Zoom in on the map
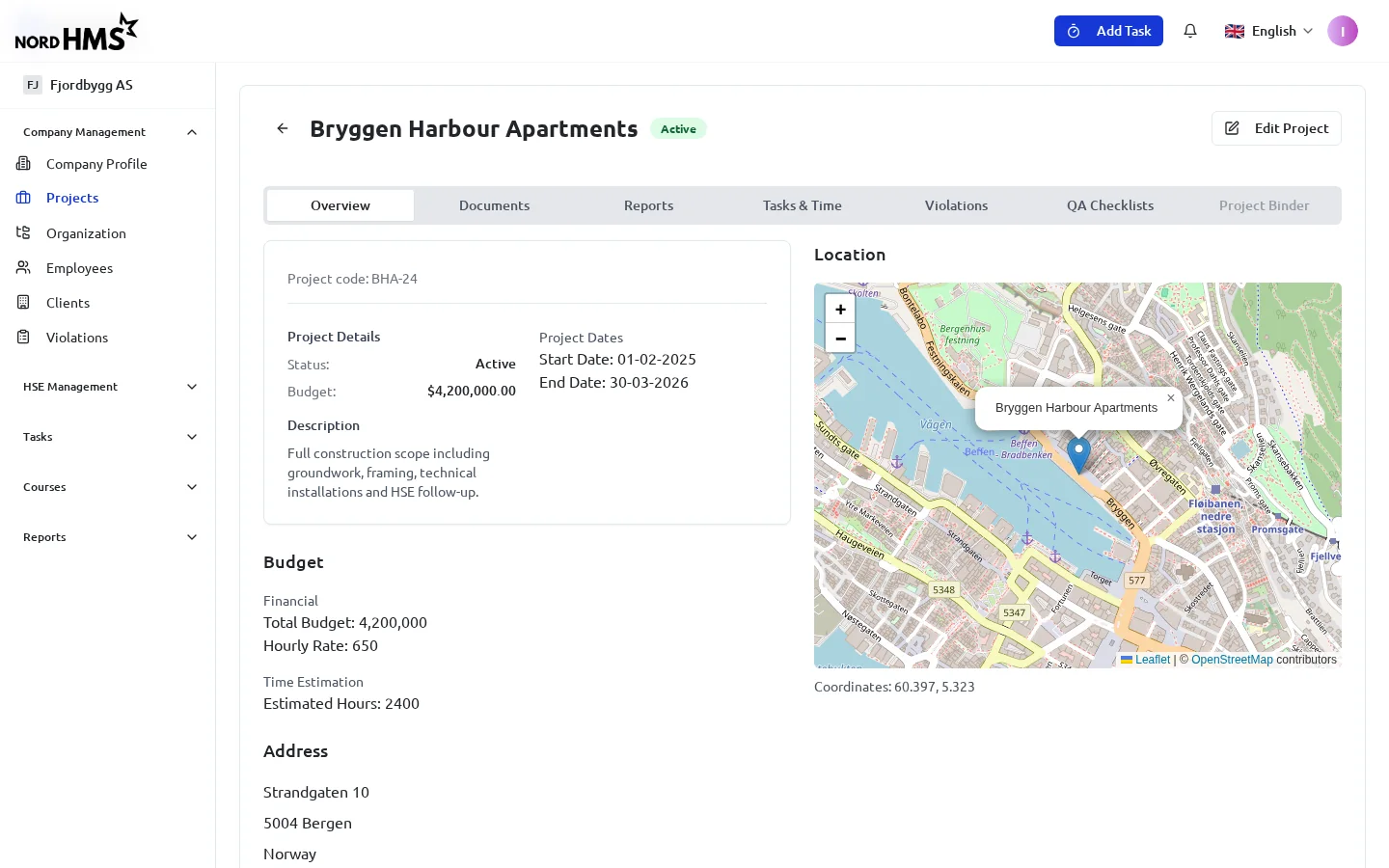1389x868 pixels. click(x=840, y=309)
